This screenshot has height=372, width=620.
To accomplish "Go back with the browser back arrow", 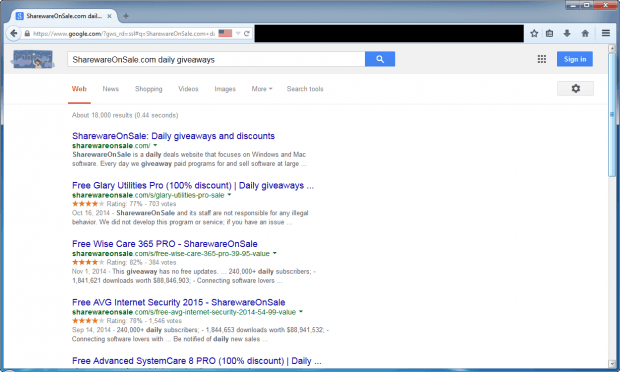I will (x=13, y=34).
